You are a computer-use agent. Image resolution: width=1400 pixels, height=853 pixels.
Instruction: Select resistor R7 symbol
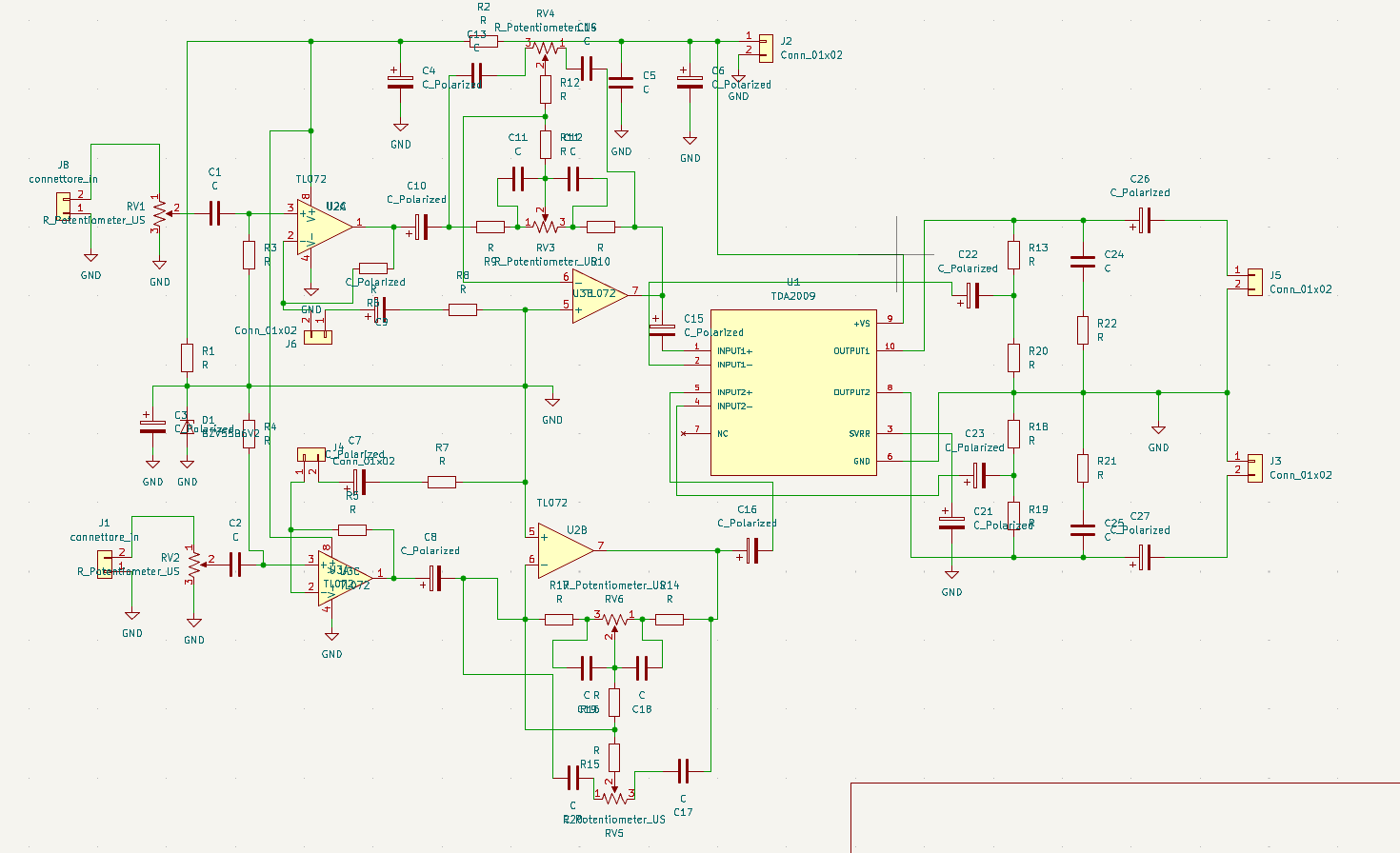[442, 483]
